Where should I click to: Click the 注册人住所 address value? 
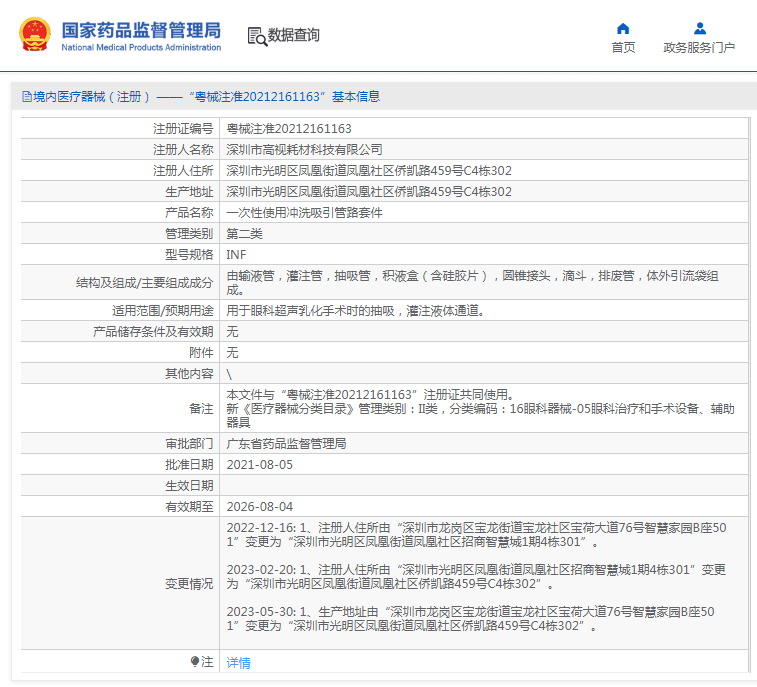[x=369, y=171]
